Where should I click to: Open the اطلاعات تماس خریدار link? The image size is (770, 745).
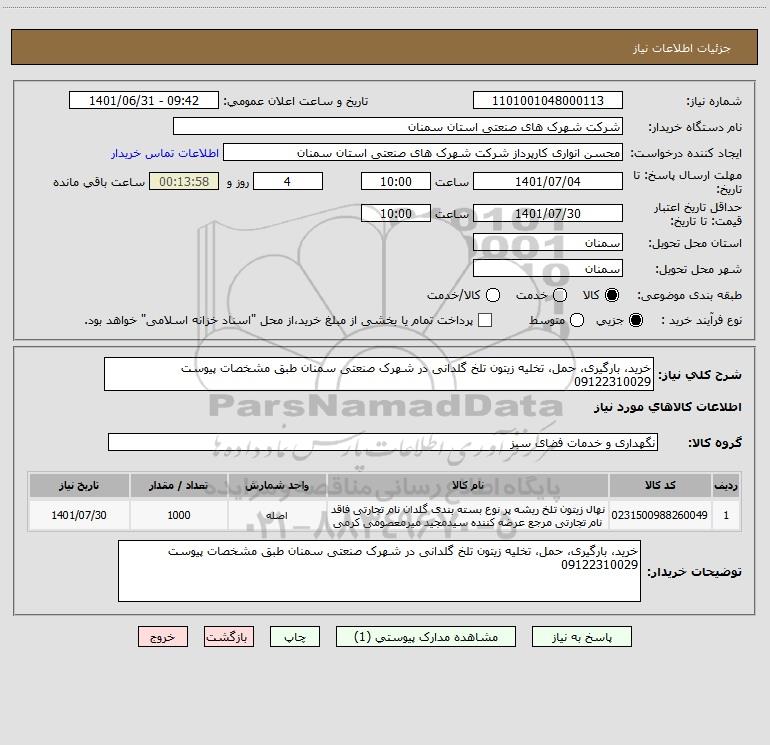(x=165, y=153)
